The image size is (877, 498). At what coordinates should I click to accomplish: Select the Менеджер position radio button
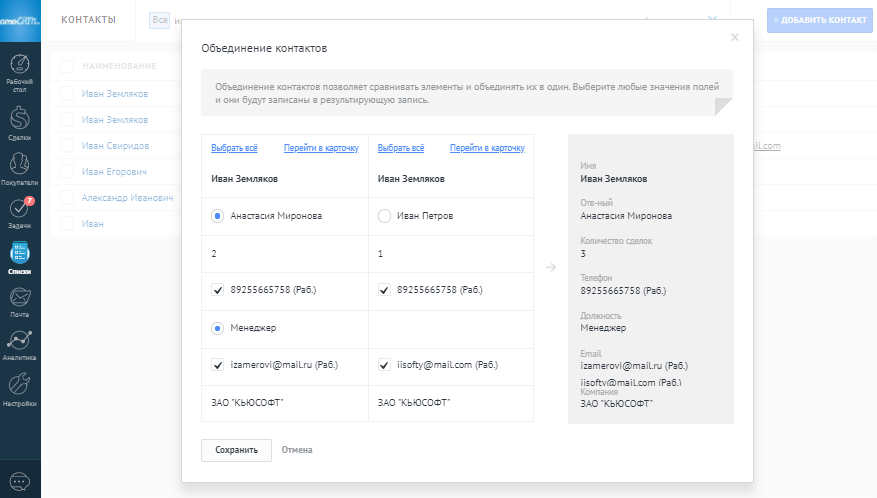(x=217, y=327)
